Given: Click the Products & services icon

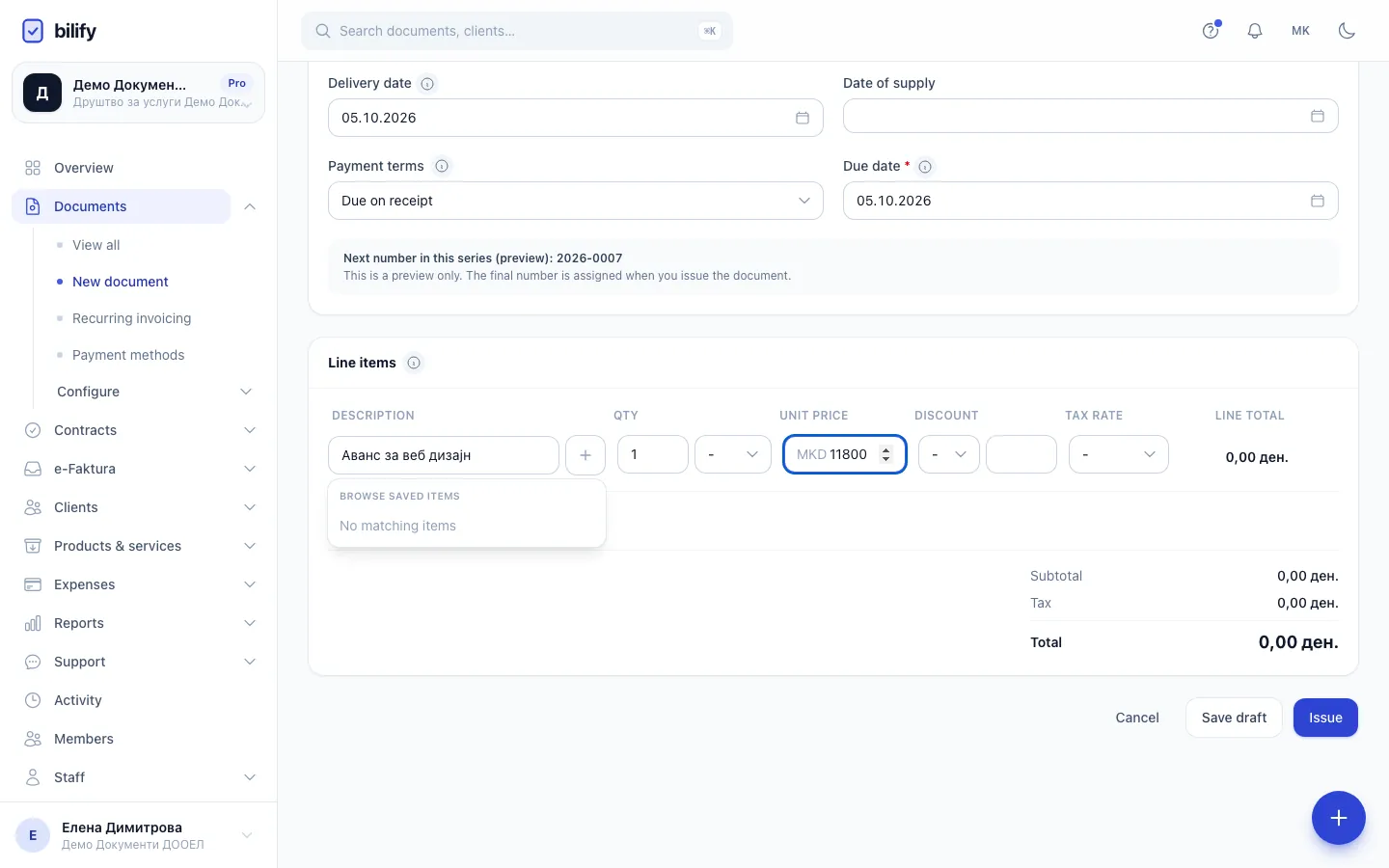Looking at the screenshot, I should coord(33,546).
